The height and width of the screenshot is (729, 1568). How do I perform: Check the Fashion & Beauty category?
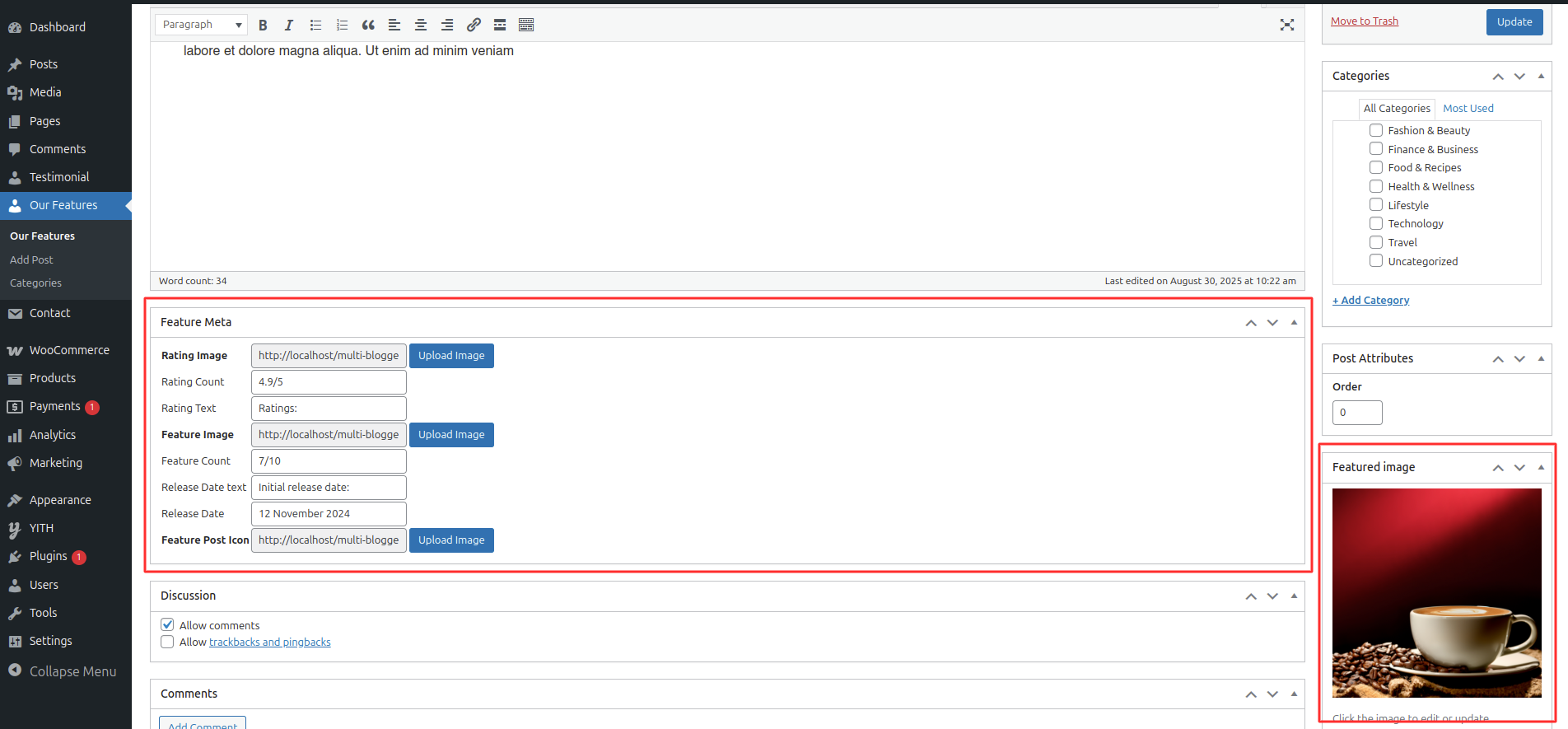pyautogui.click(x=1376, y=130)
